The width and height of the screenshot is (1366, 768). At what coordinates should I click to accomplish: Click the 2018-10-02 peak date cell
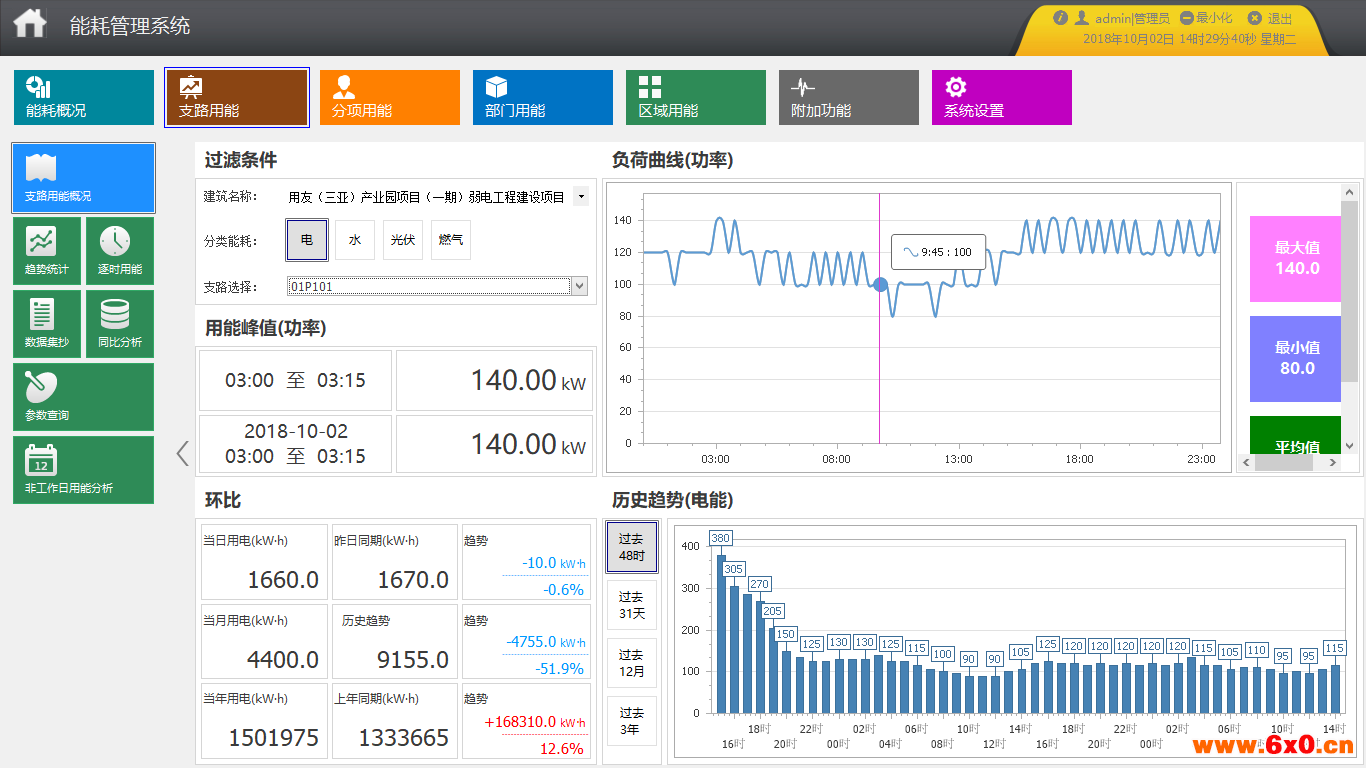(295, 444)
